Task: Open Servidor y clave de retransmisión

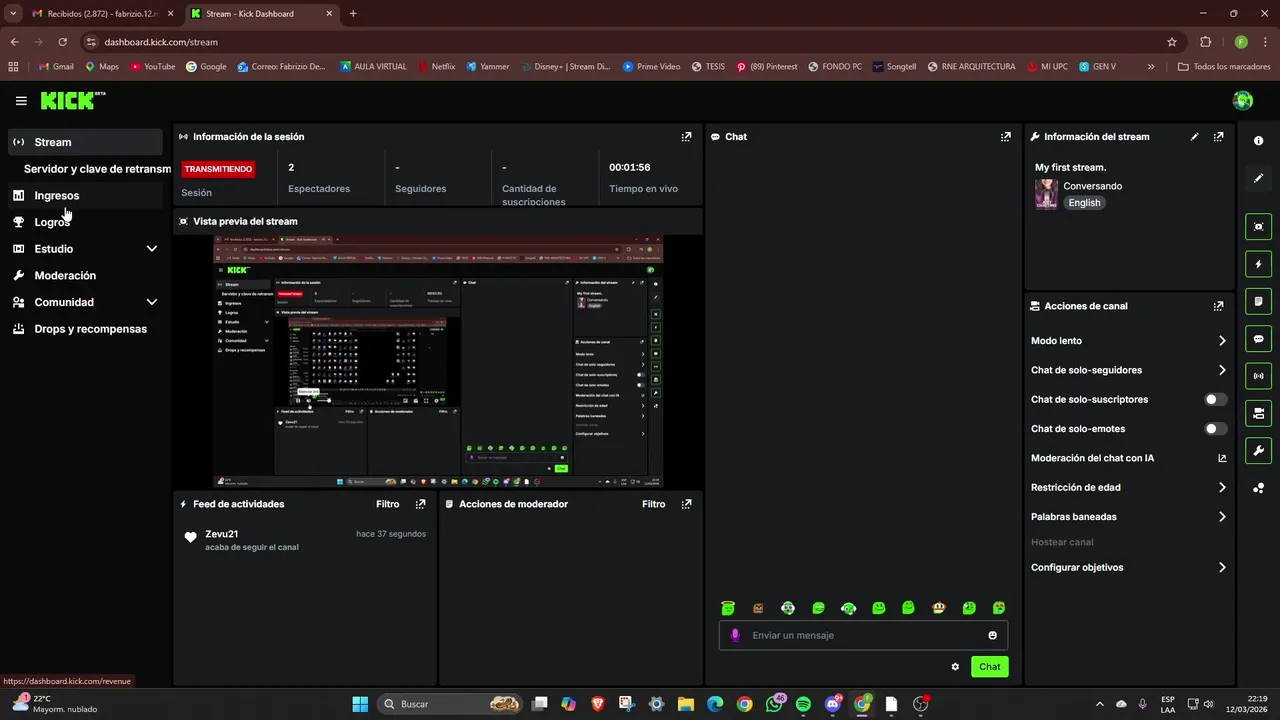Action: click(96, 169)
